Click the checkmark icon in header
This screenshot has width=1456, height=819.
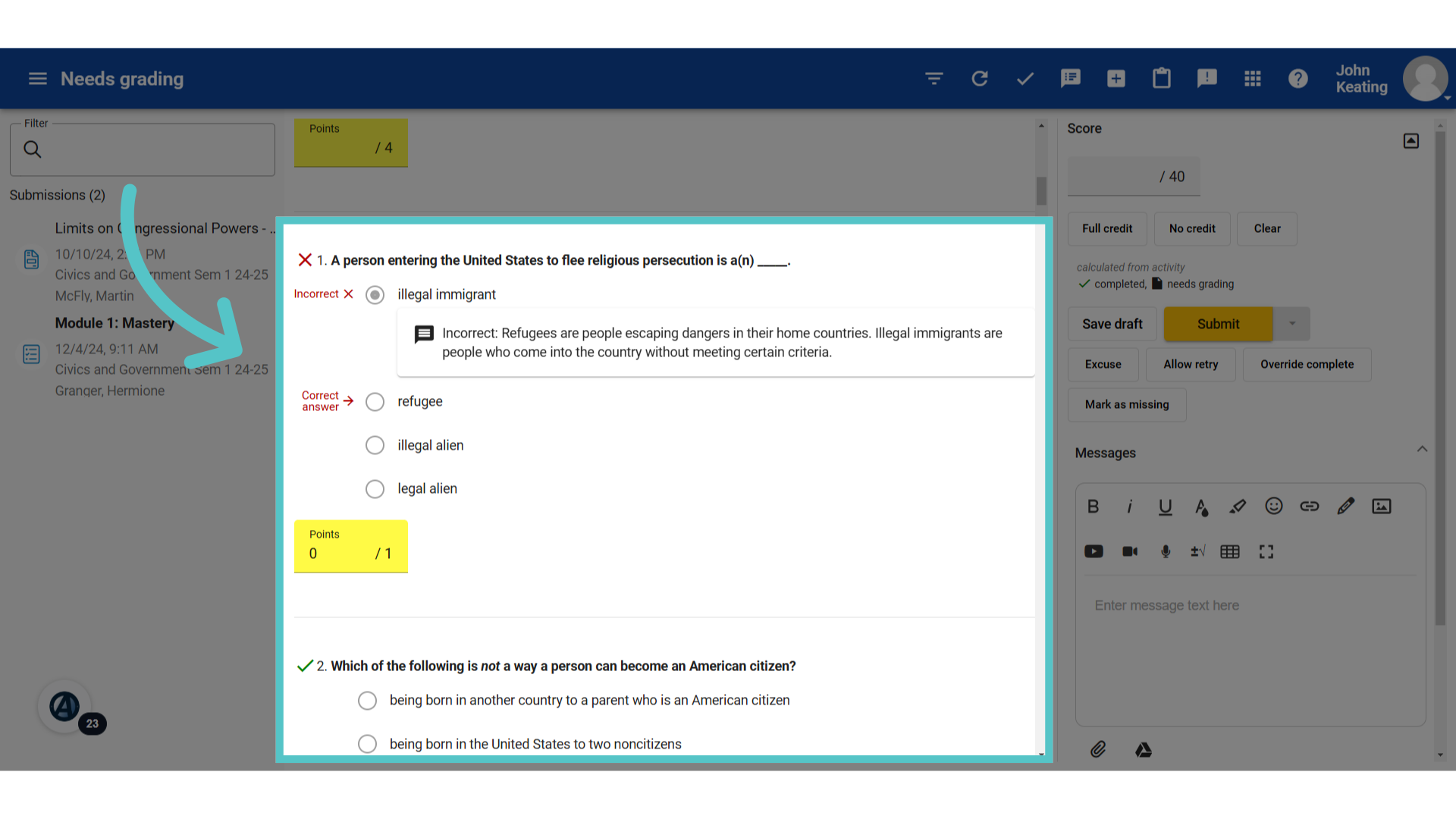1025,79
